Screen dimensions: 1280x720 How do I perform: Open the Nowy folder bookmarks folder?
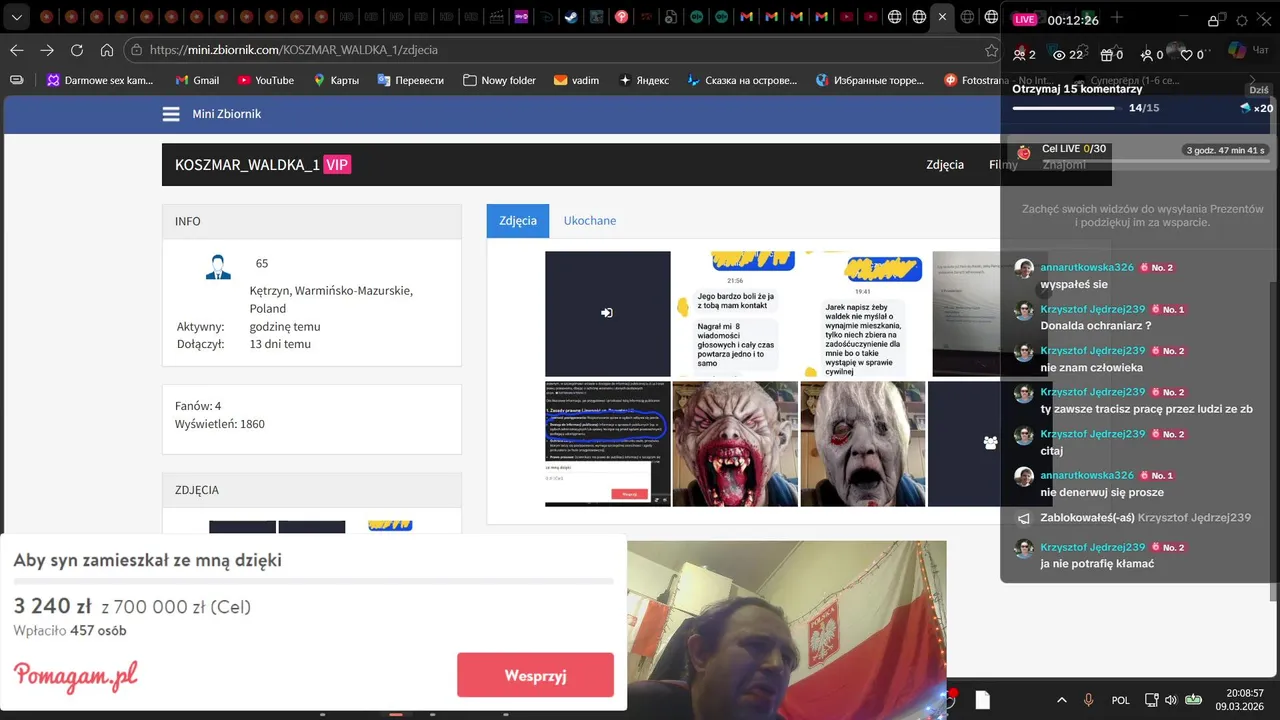[x=499, y=80]
